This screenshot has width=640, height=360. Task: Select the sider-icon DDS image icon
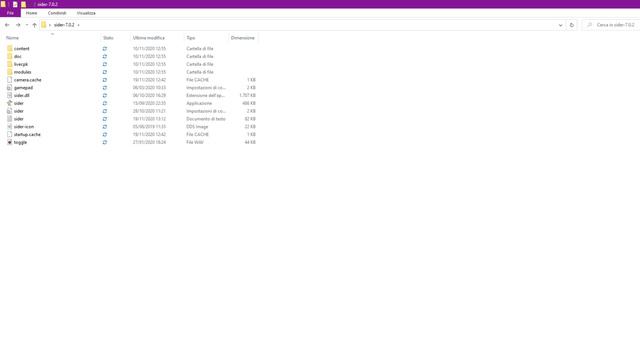[10, 127]
